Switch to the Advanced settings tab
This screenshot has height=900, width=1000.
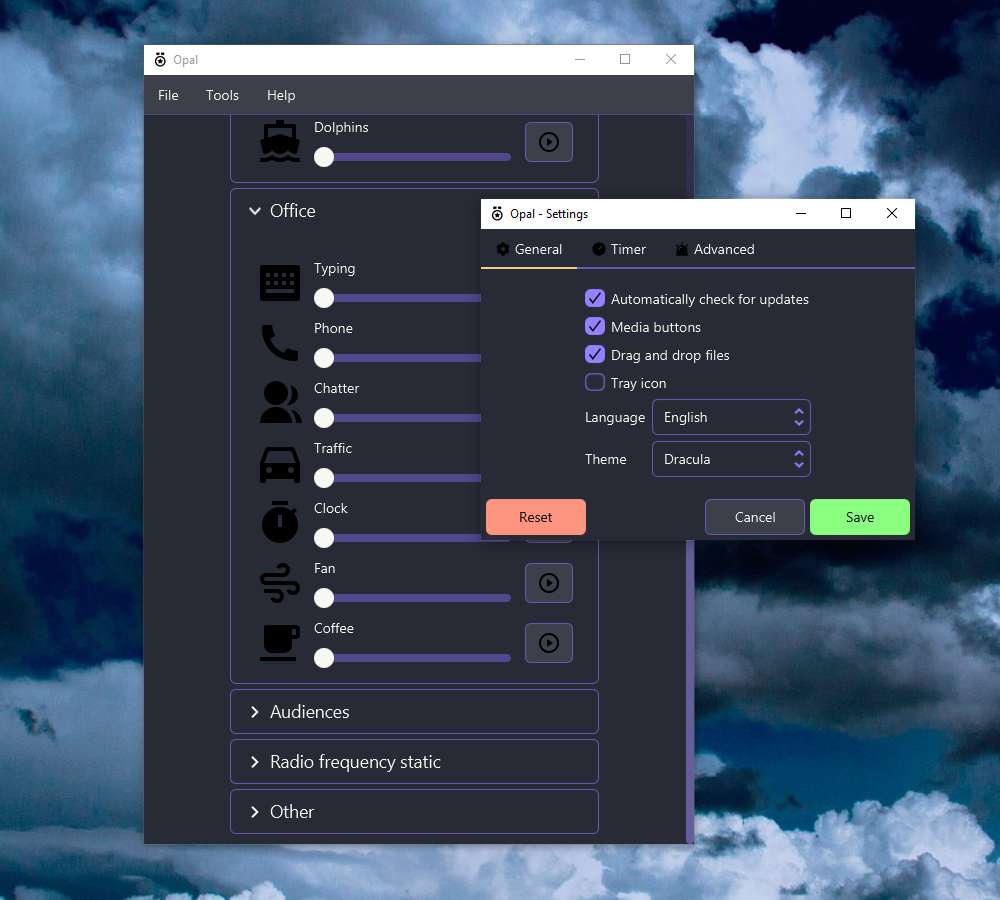coord(714,249)
